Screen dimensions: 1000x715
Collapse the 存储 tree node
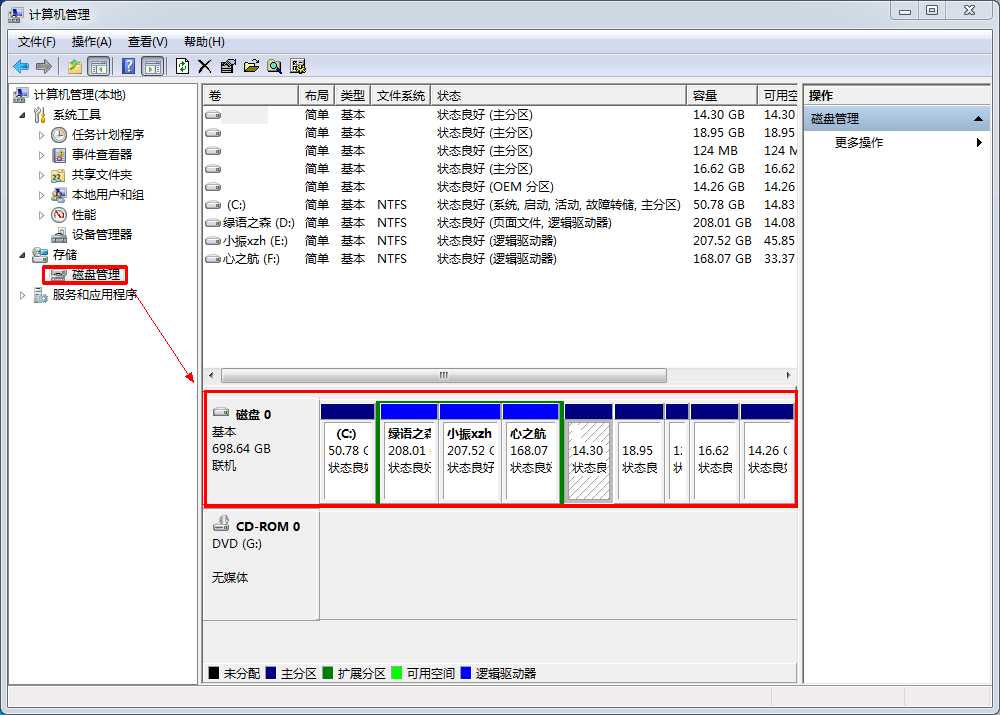click(22, 255)
